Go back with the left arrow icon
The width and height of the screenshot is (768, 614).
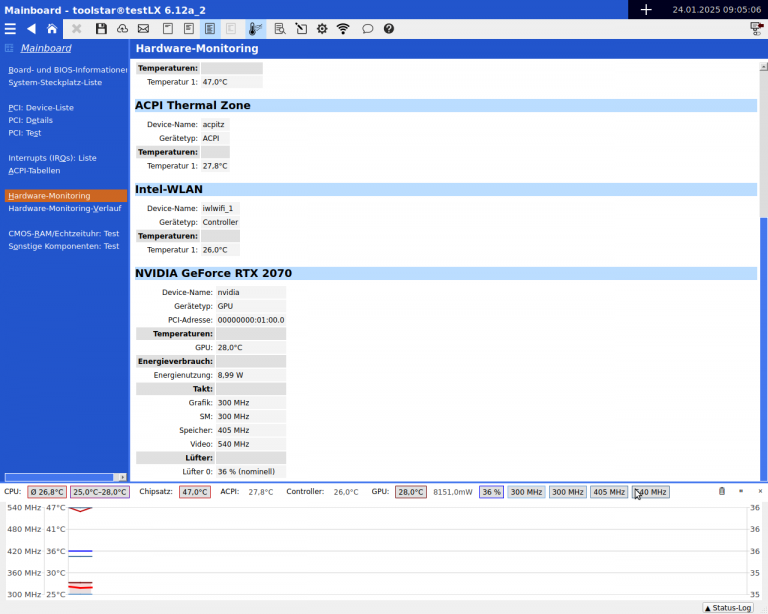tap(31, 29)
